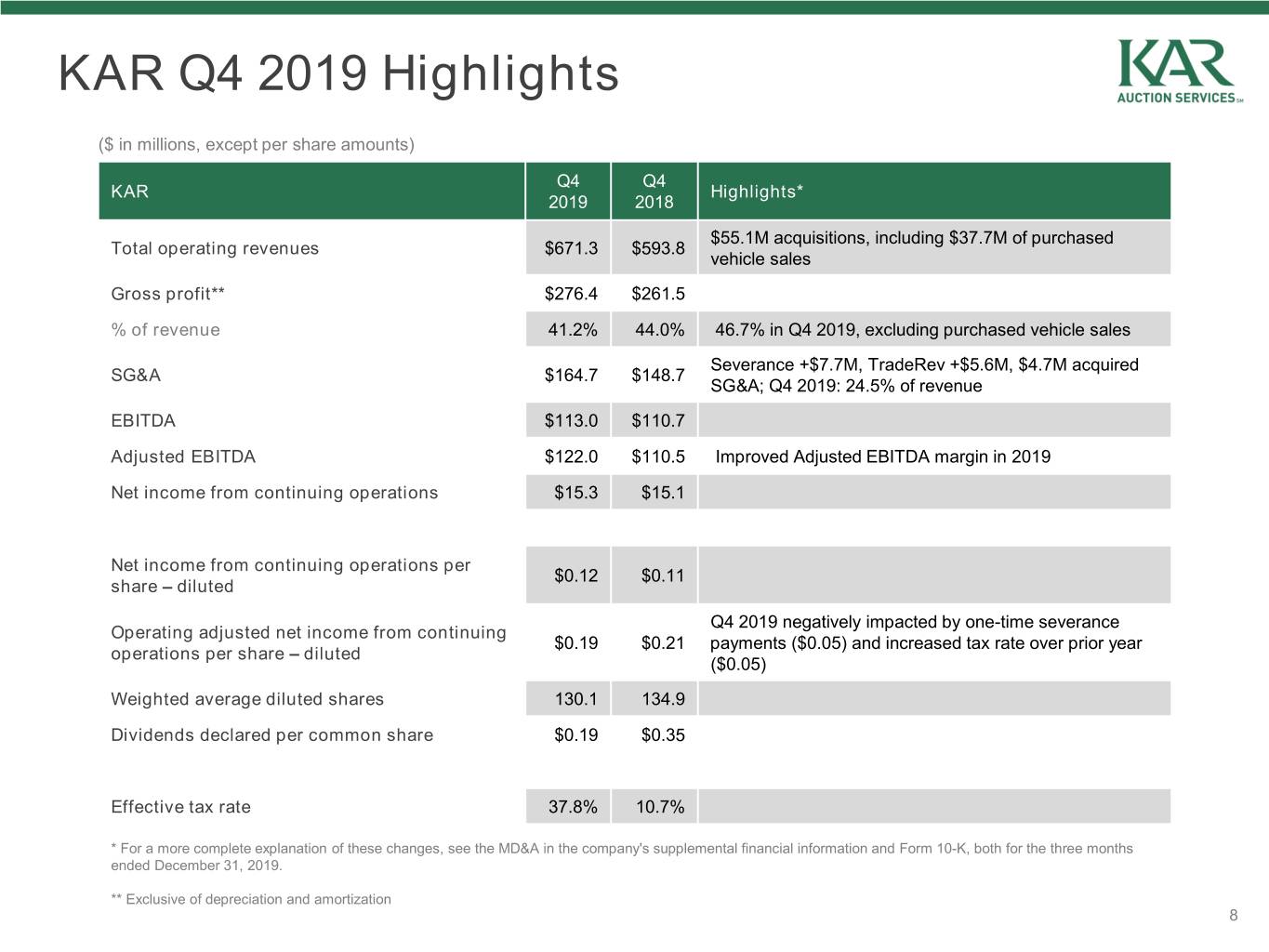Click the Q4 2018 column header
Screen dimensions: 1269x952
point(654,192)
